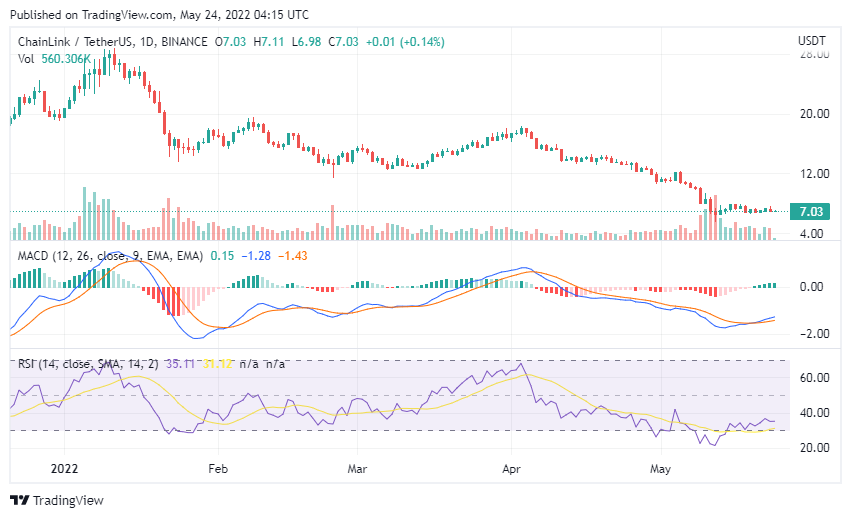Screen dimensions: 851x518
Task: Click the yellow RSI average value '31.12'
Action: pyautogui.click(x=217, y=364)
